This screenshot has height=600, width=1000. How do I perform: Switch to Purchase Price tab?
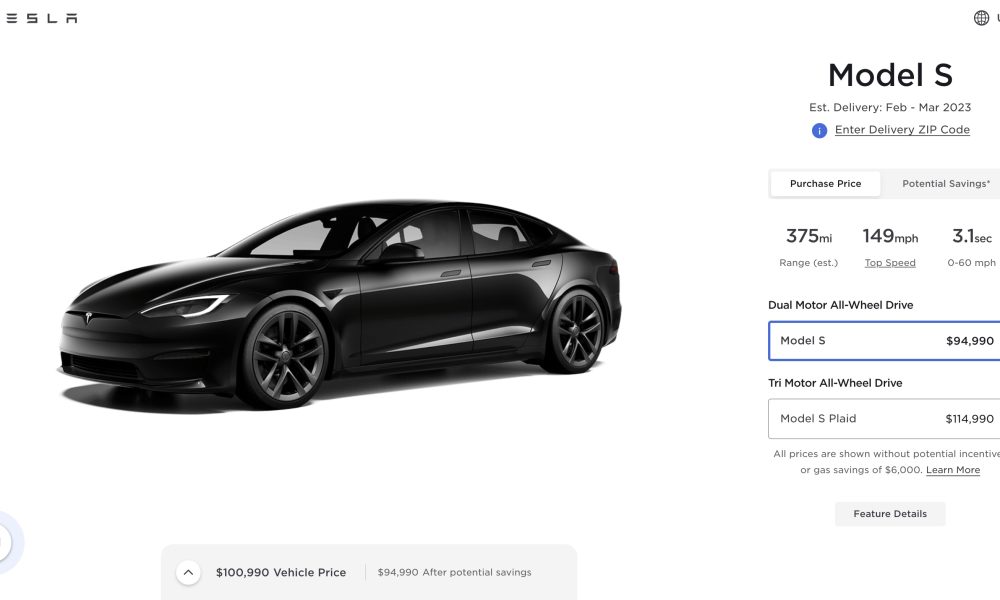click(x=825, y=184)
